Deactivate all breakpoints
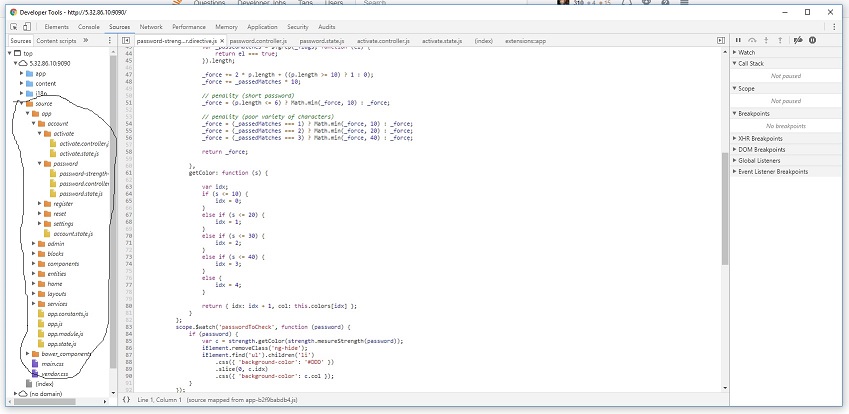Image resolution: width=849 pixels, height=414 pixels. [798, 41]
